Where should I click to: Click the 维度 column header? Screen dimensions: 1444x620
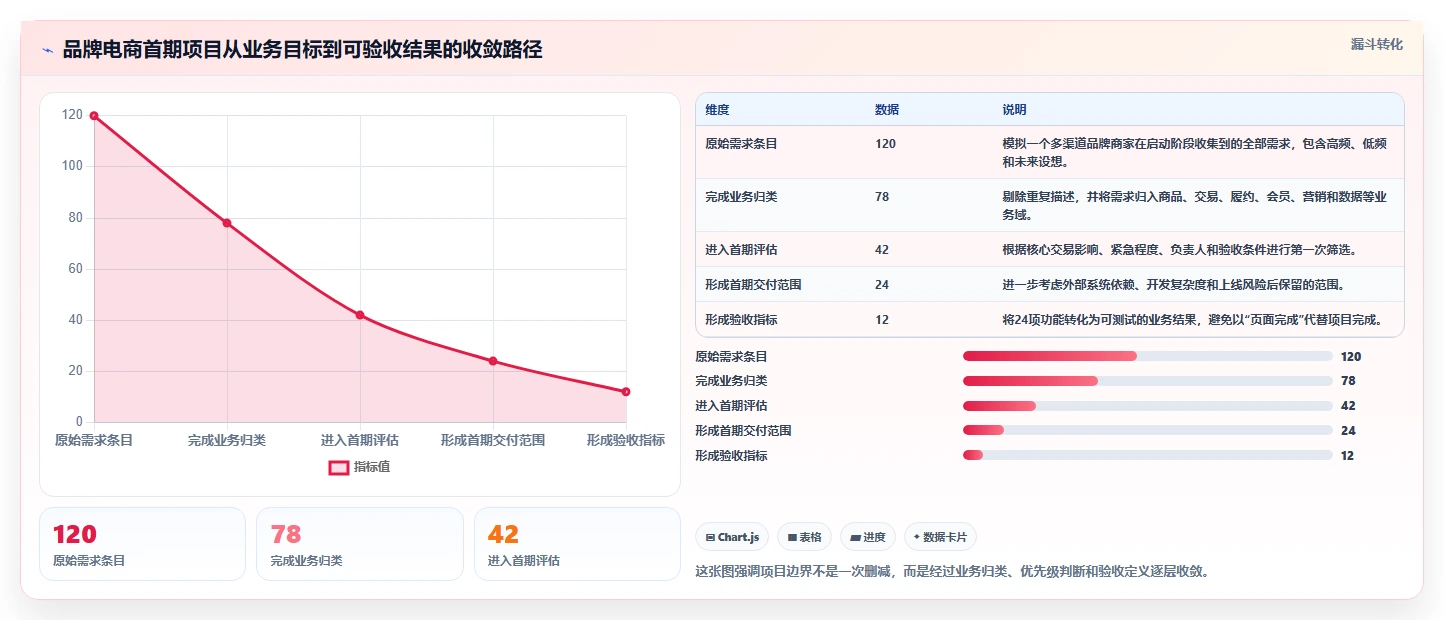point(717,110)
